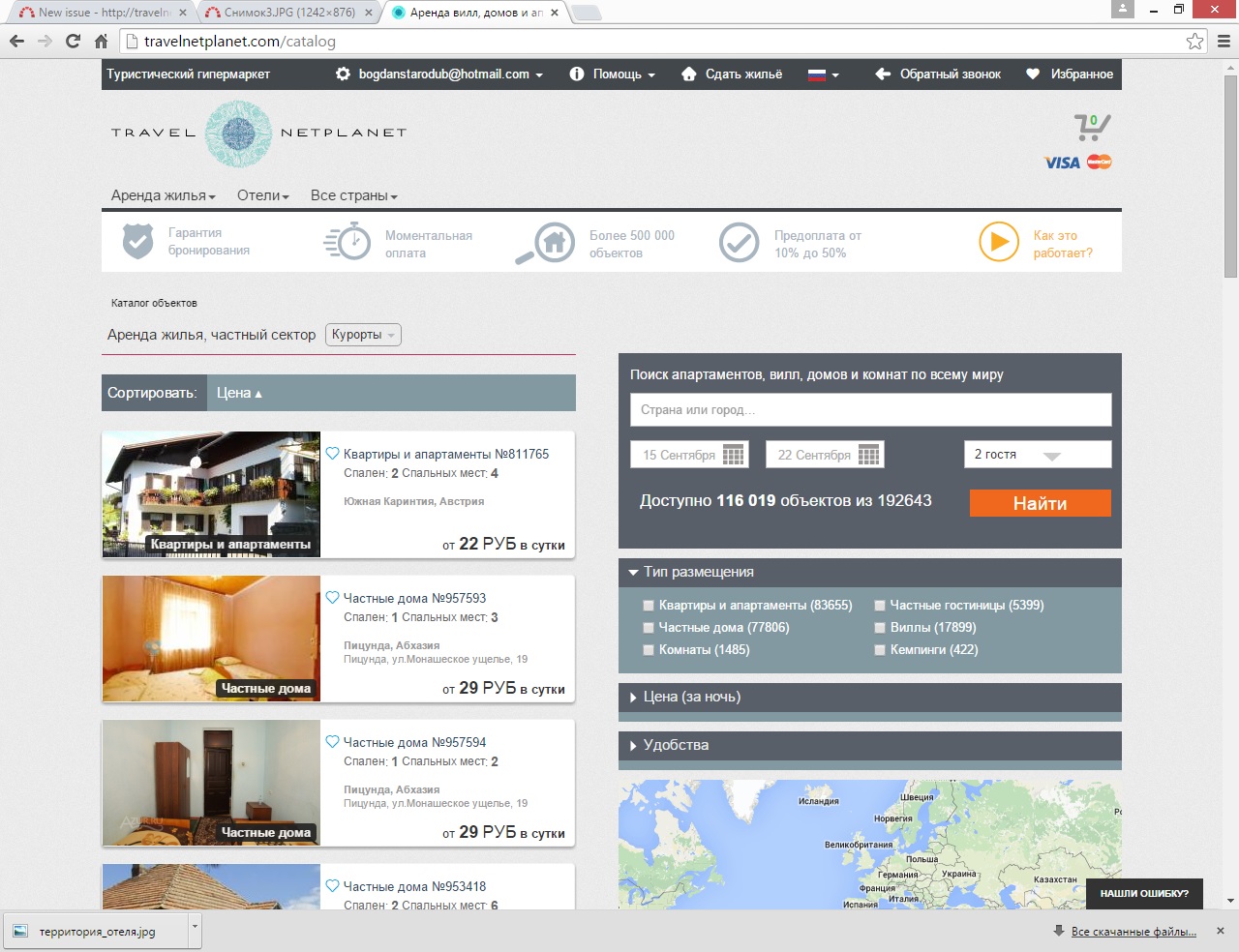Click the orange play button icon
Screen dimensions: 1239x952
pyautogui.click(x=998, y=242)
